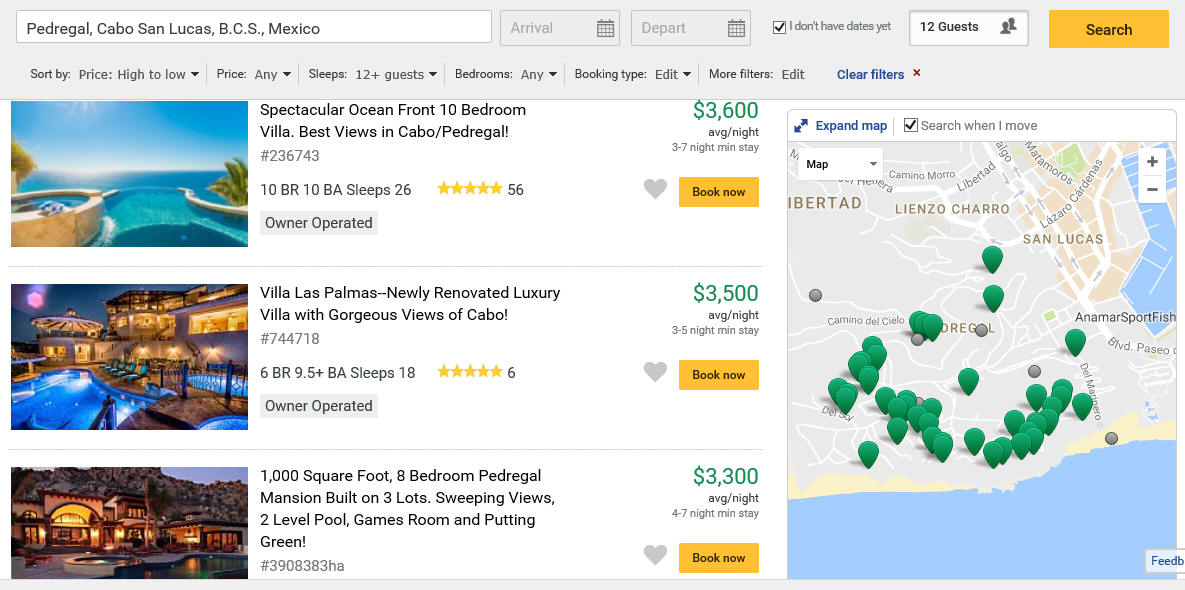Click the Expand map link
Image resolution: width=1185 pixels, height=590 pixels.
[851, 125]
